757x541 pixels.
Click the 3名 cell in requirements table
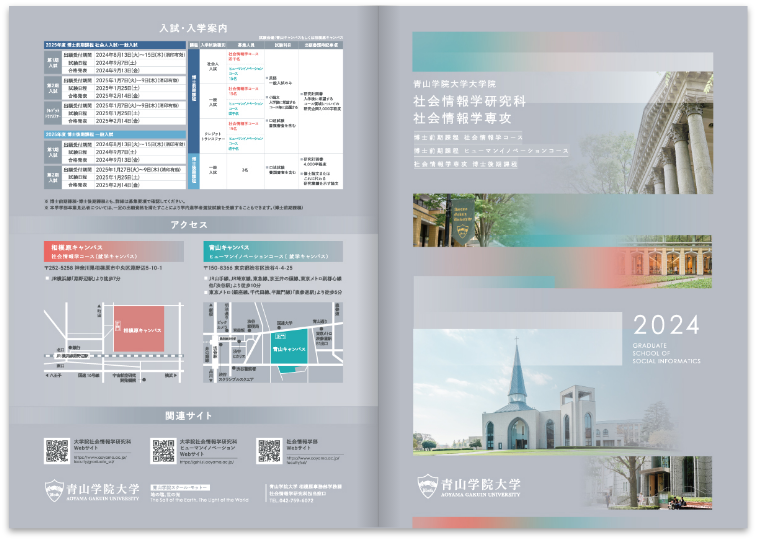(x=245, y=170)
